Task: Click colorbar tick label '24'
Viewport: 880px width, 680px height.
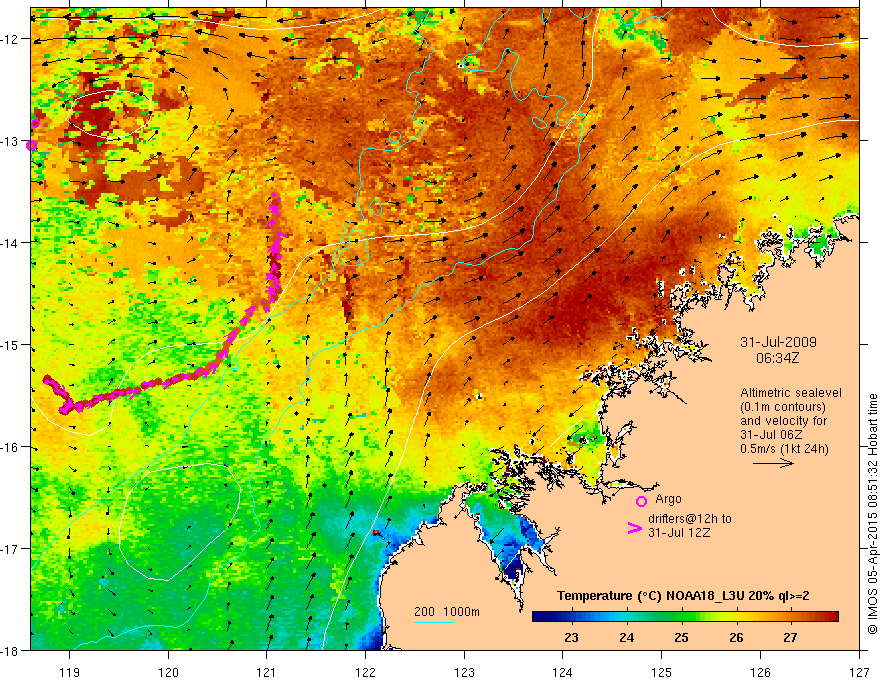Action: (x=626, y=637)
